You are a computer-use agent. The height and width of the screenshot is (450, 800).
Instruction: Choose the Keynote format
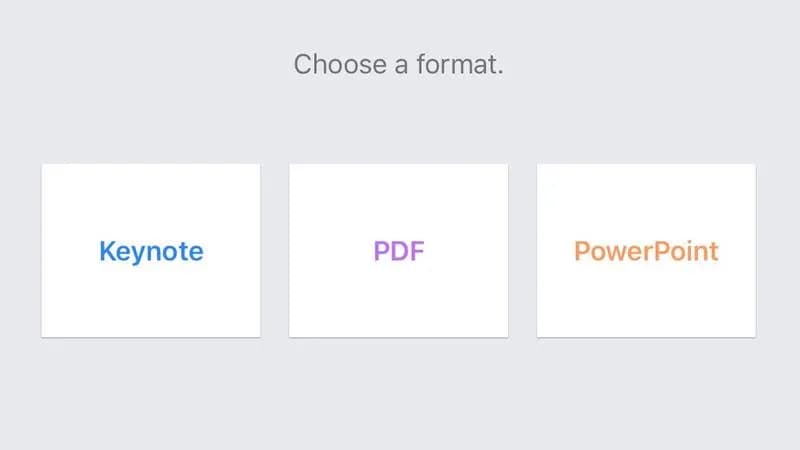[x=150, y=250]
